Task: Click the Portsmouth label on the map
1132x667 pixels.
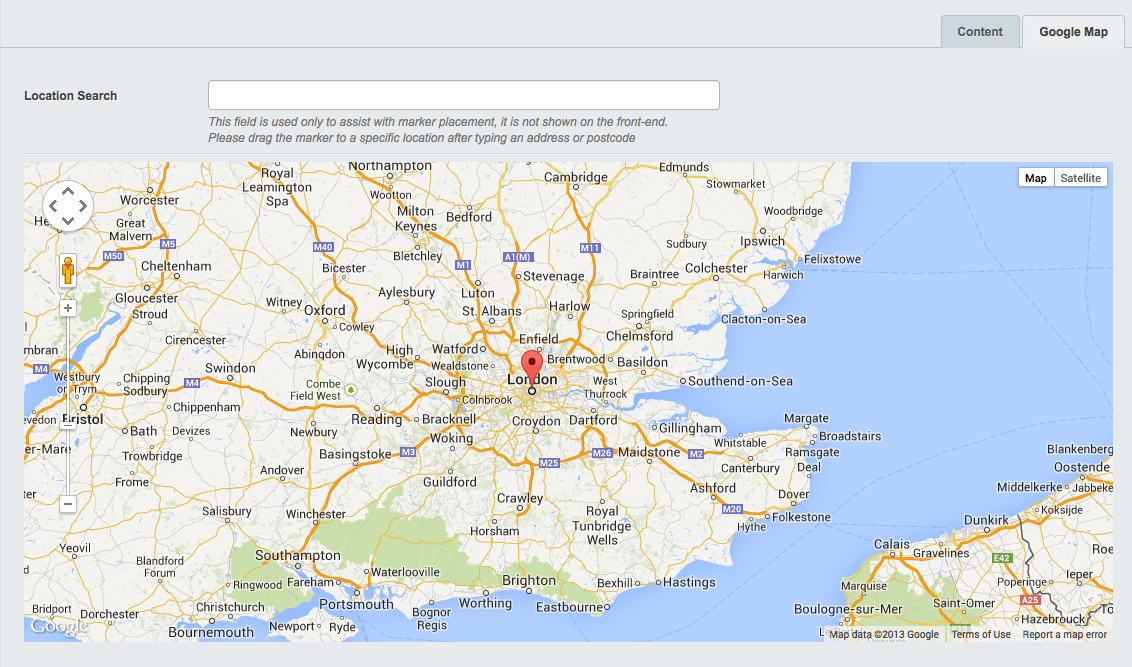Action: (357, 604)
